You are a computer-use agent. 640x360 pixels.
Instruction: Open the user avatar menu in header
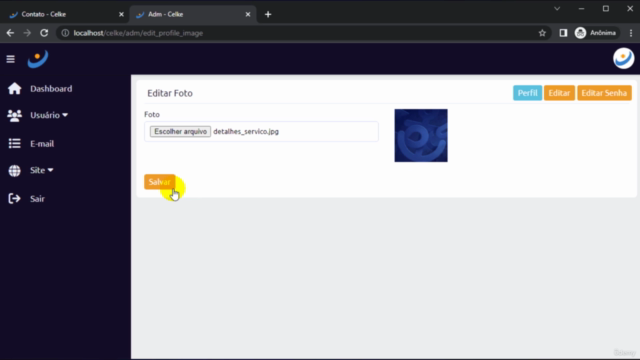[x=623, y=58]
